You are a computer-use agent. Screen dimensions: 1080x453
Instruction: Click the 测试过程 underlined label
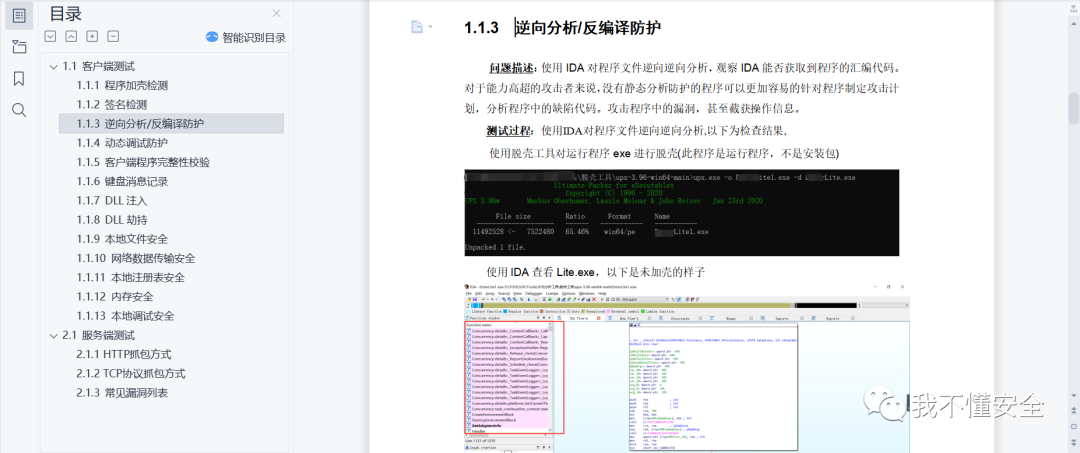coord(509,131)
